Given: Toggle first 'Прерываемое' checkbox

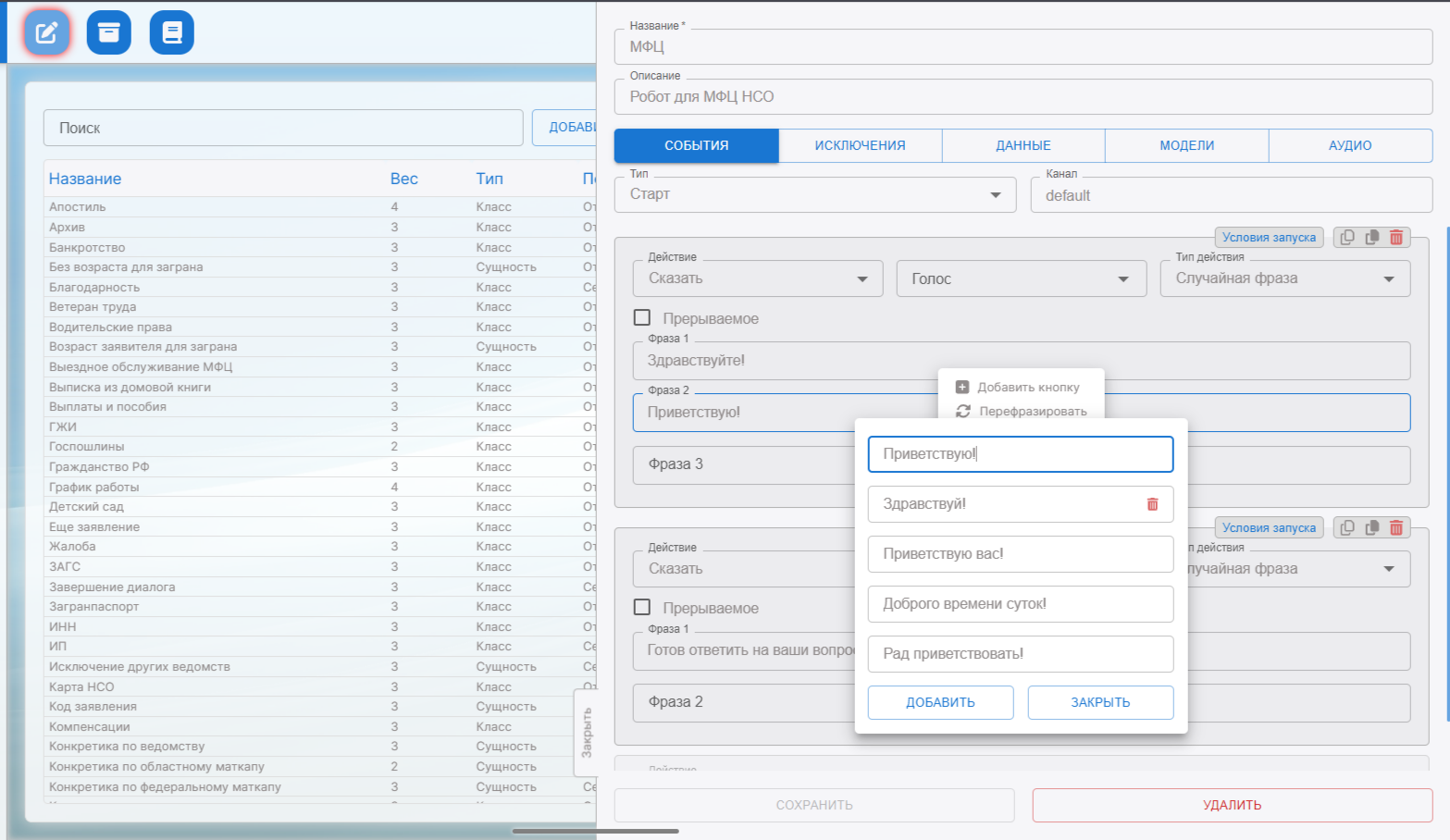Looking at the screenshot, I should point(642,318).
